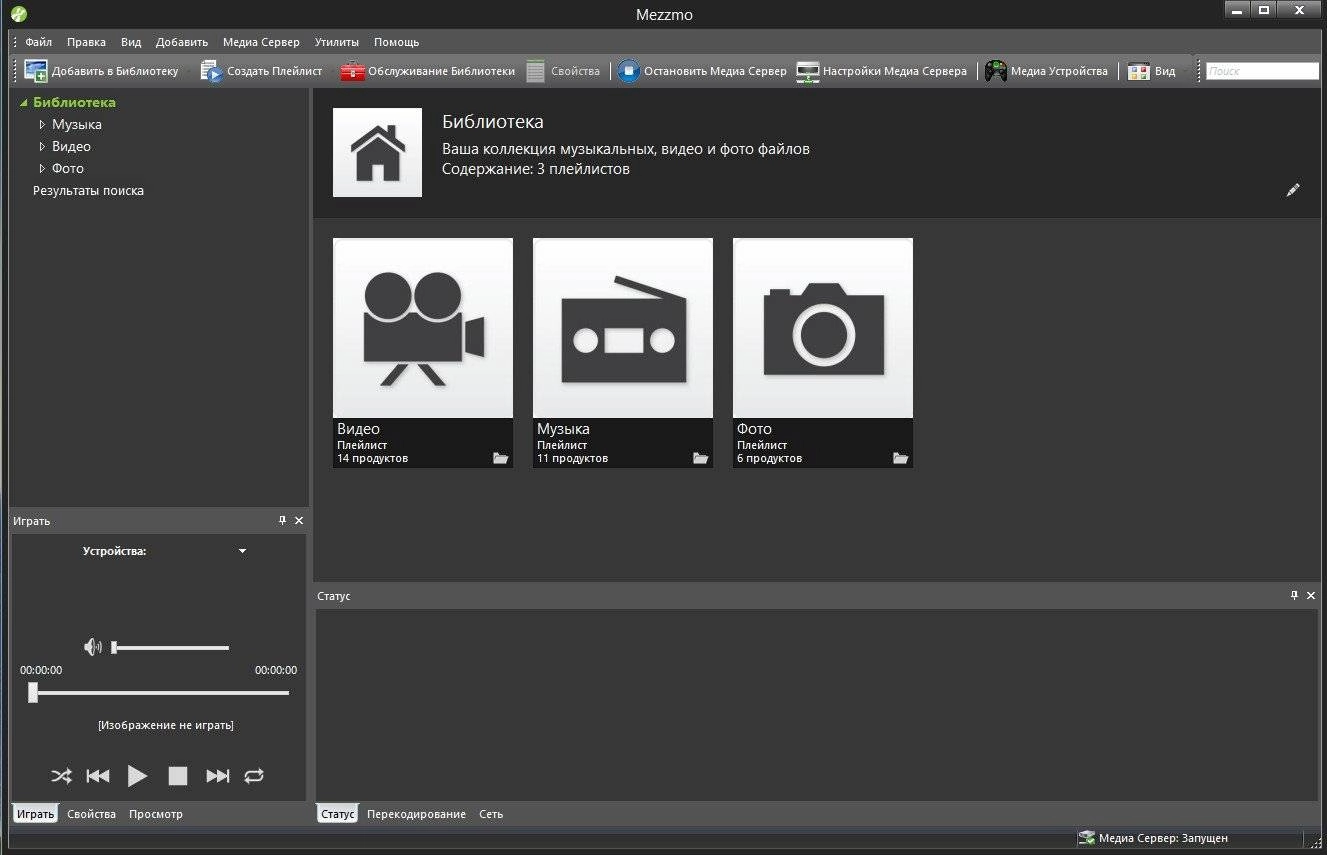Expand the Фото tree node
Viewport: 1327px width, 855px height.
click(42, 169)
